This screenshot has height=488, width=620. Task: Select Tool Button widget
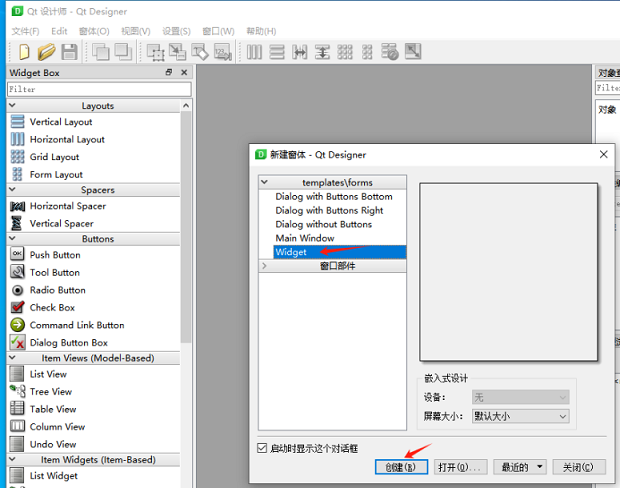click(94, 272)
